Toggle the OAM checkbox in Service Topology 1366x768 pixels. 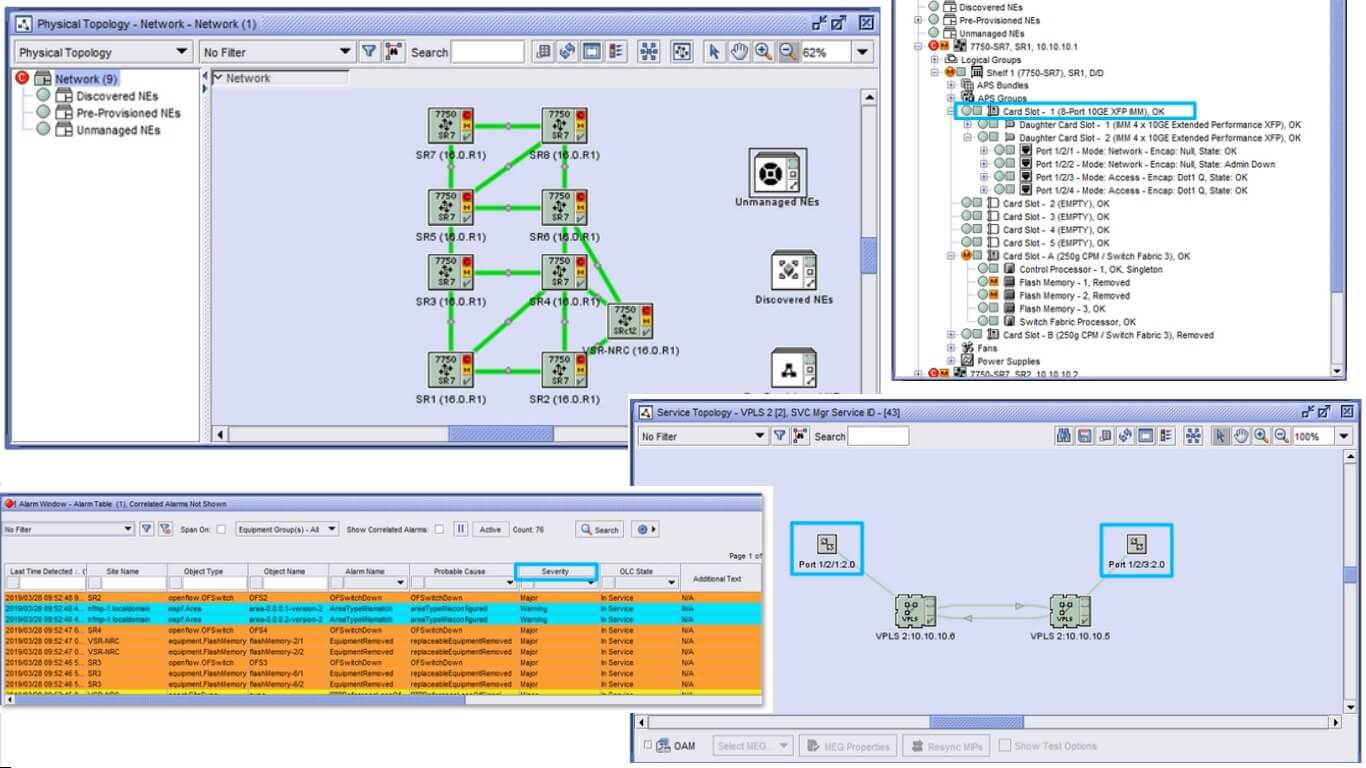648,745
